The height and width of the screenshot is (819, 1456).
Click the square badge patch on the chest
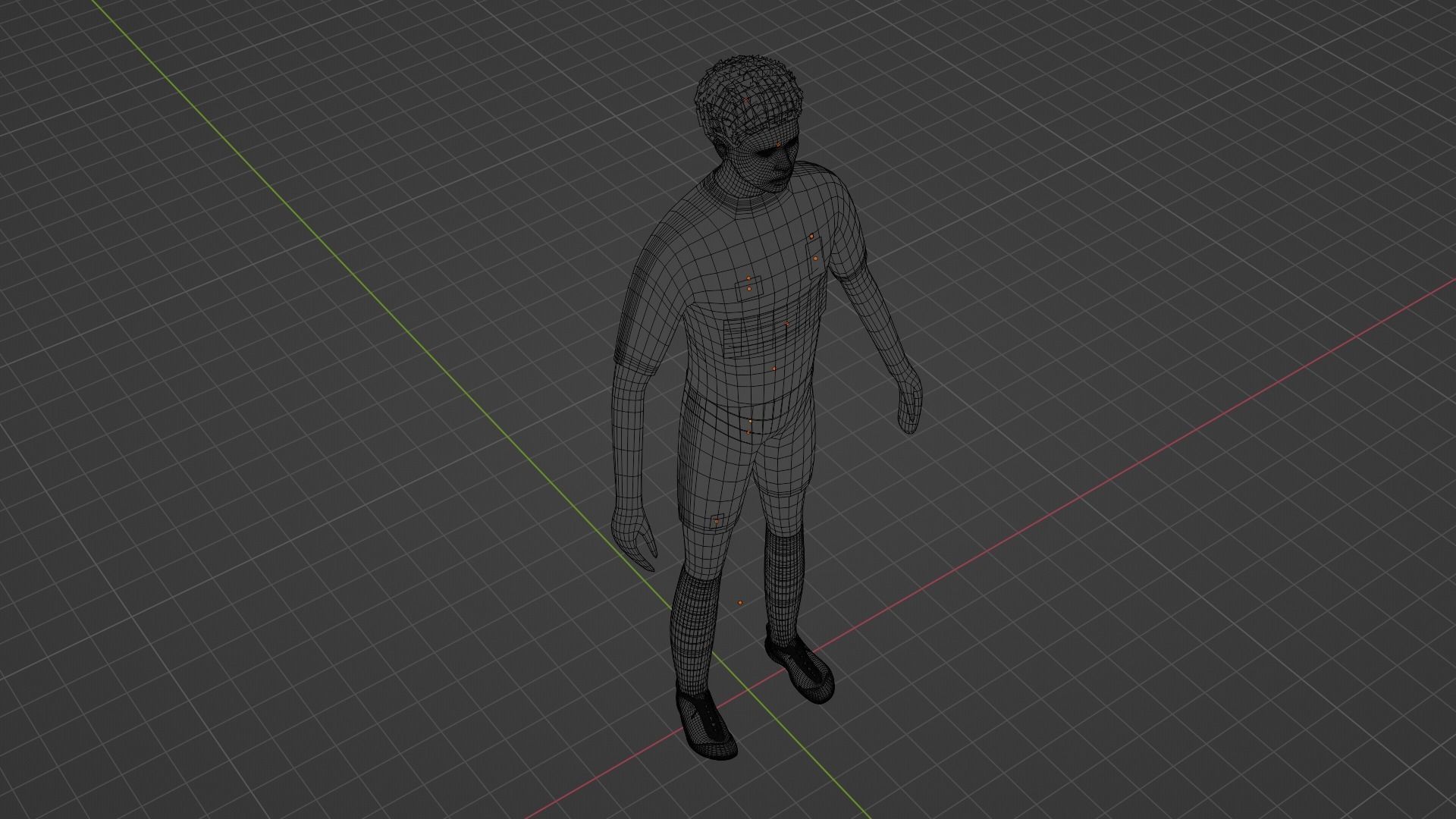(749, 289)
